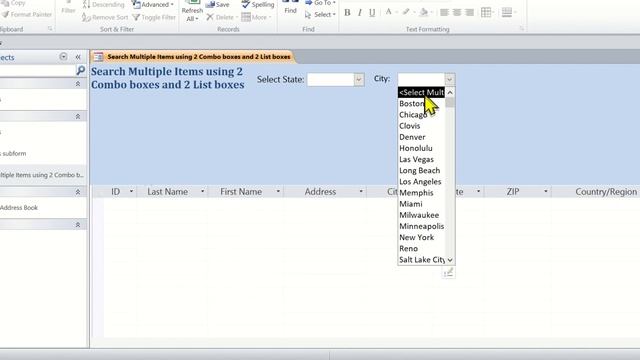Click the Font Color button
This screenshot has height=360, width=640.
(x=389, y=12)
